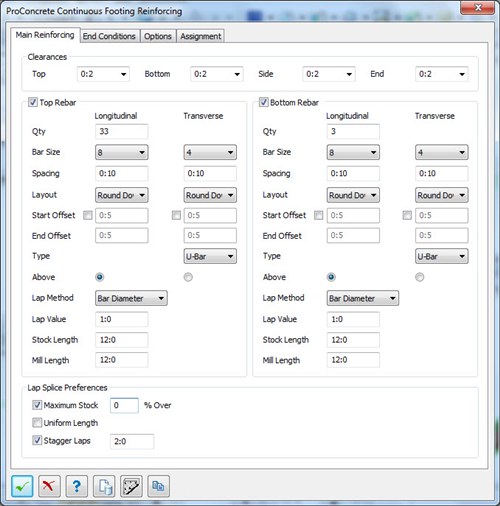Viewport: 500px width, 506px height.
Task: Open Top Rebar Type U-Bar dropdown
Action: (x=210, y=256)
